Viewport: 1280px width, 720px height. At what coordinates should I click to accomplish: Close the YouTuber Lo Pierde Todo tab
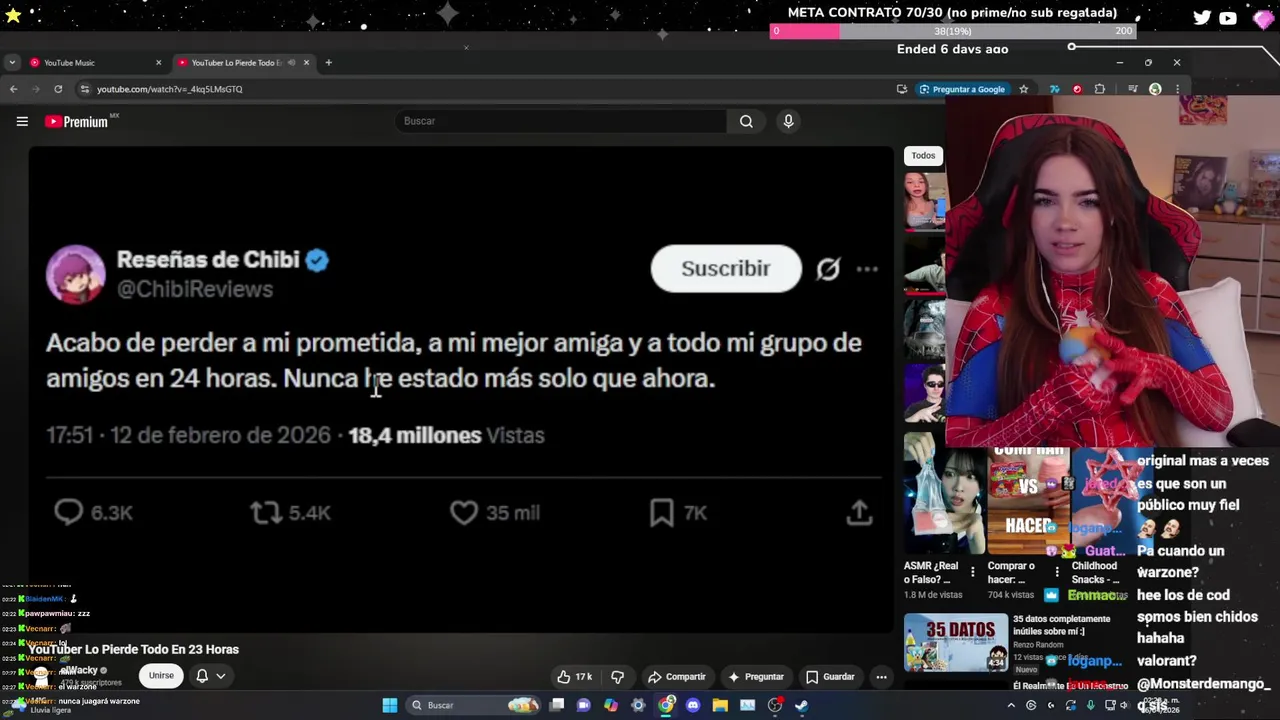306,63
